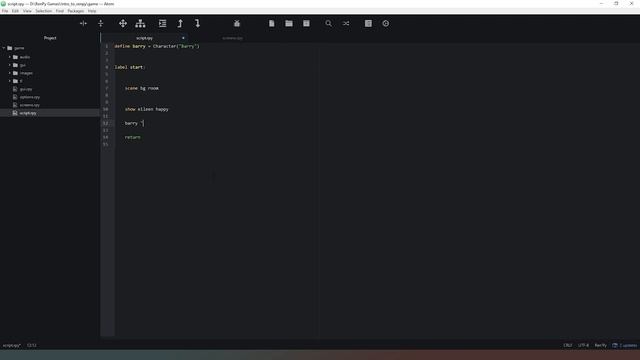Click Ren'Py grammar selector in status bar
This screenshot has height=360, width=640.
pyautogui.click(x=600, y=345)
